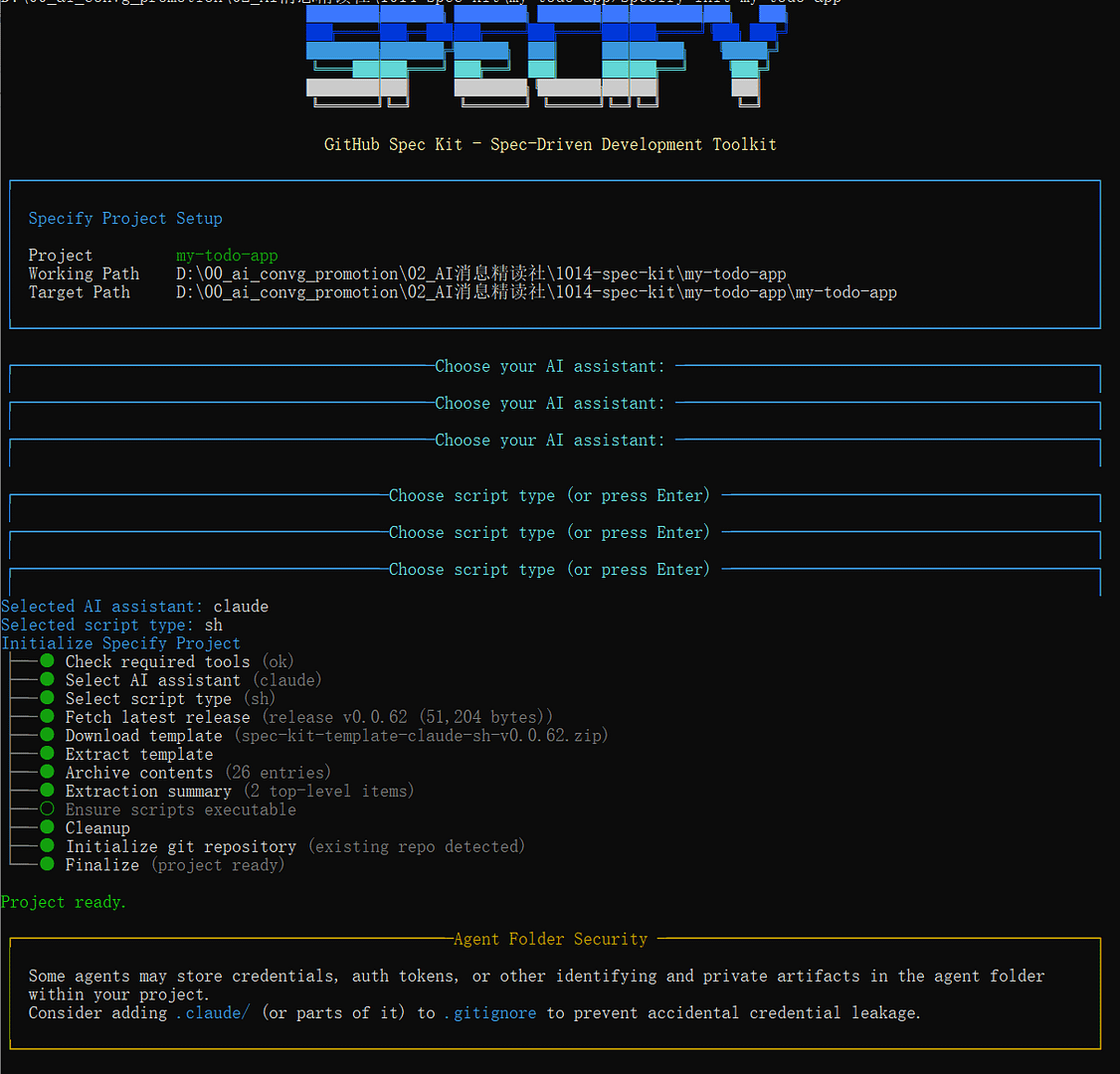Click the Agent Folder Security panel title
1120x1074 pixels.
tap(550, 939)
